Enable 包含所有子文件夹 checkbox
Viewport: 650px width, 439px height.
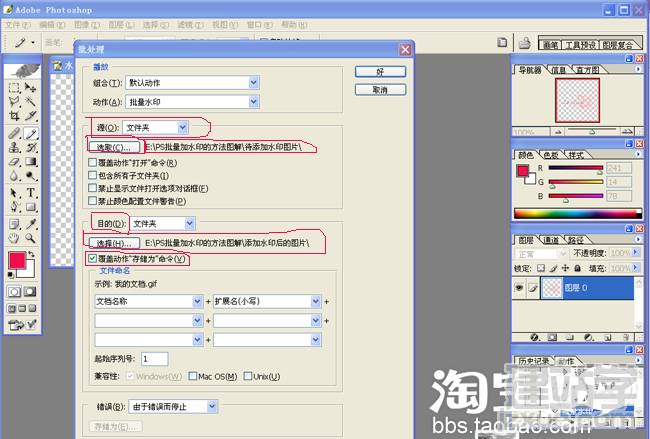tap(92, 175)
